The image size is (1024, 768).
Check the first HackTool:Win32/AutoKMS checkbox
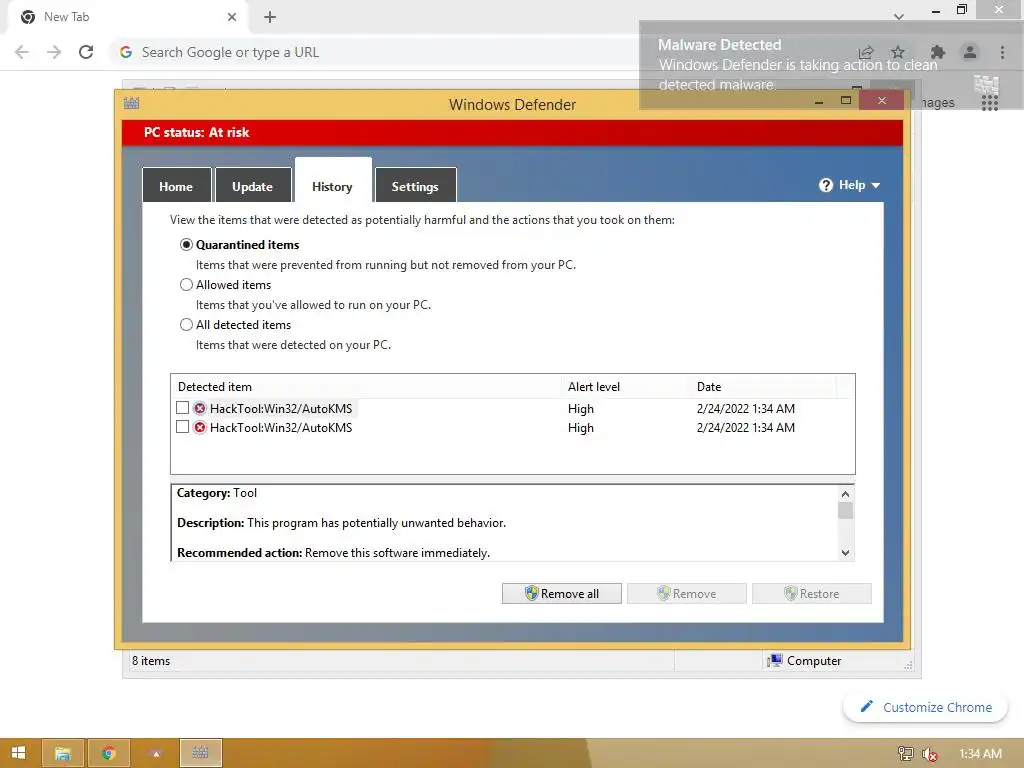183,408
